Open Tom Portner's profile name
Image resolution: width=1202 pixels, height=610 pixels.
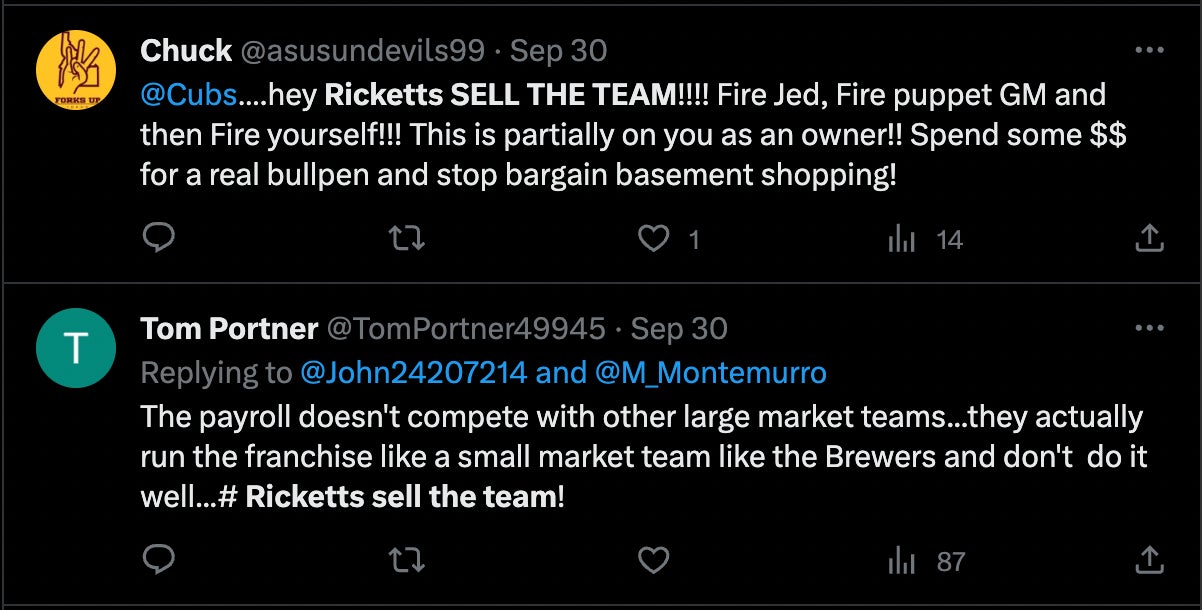[x=229, y=328]
